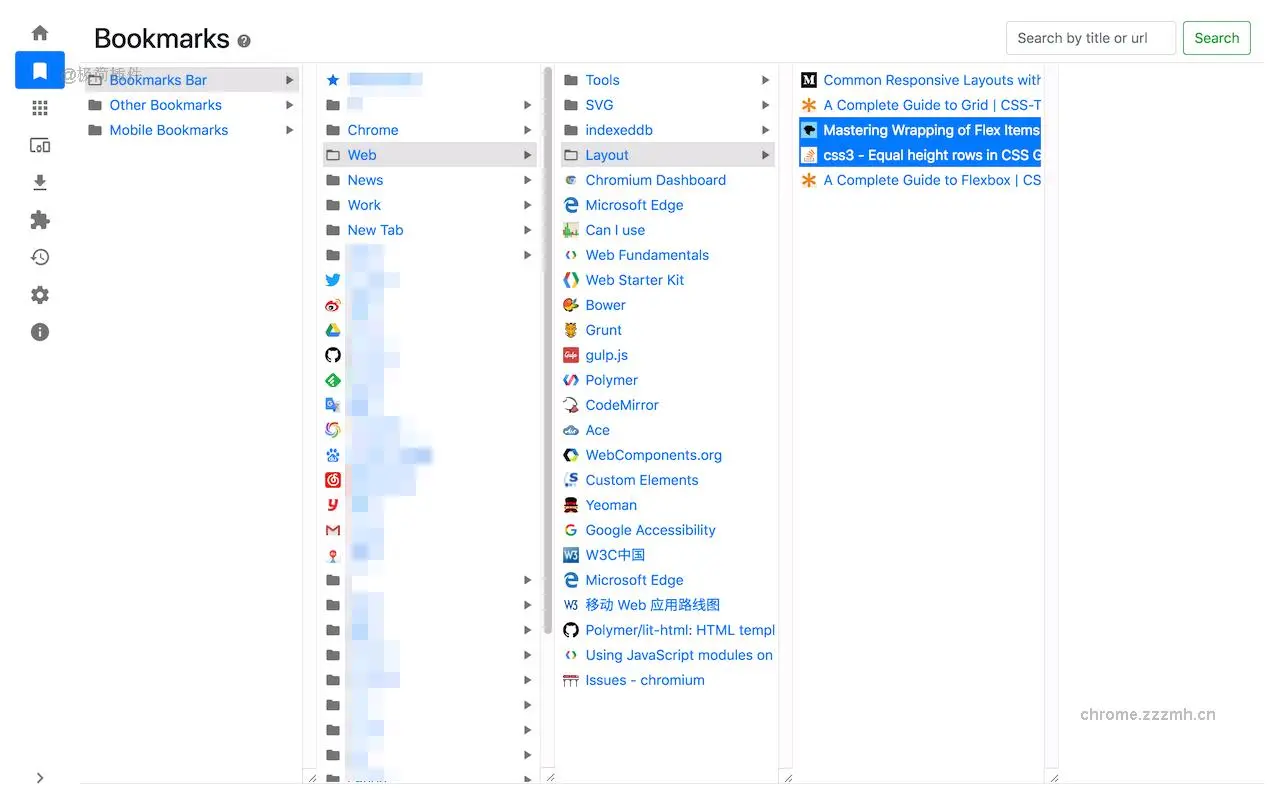The height and width of the screenshot is (800, 1280).
Task: Open the Extensions puzzle-piece icon
Action: [39, 219]
